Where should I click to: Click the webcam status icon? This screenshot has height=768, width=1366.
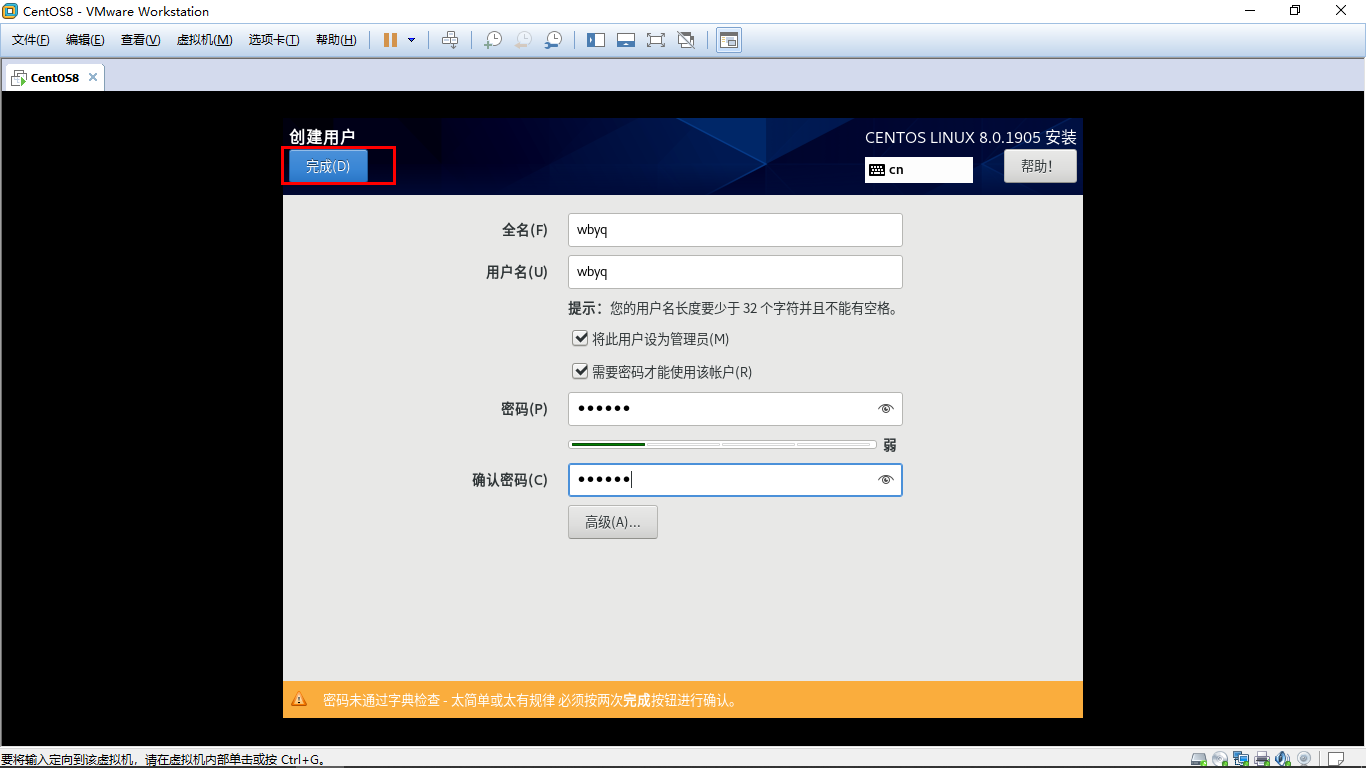click(x=1304, y=759)
